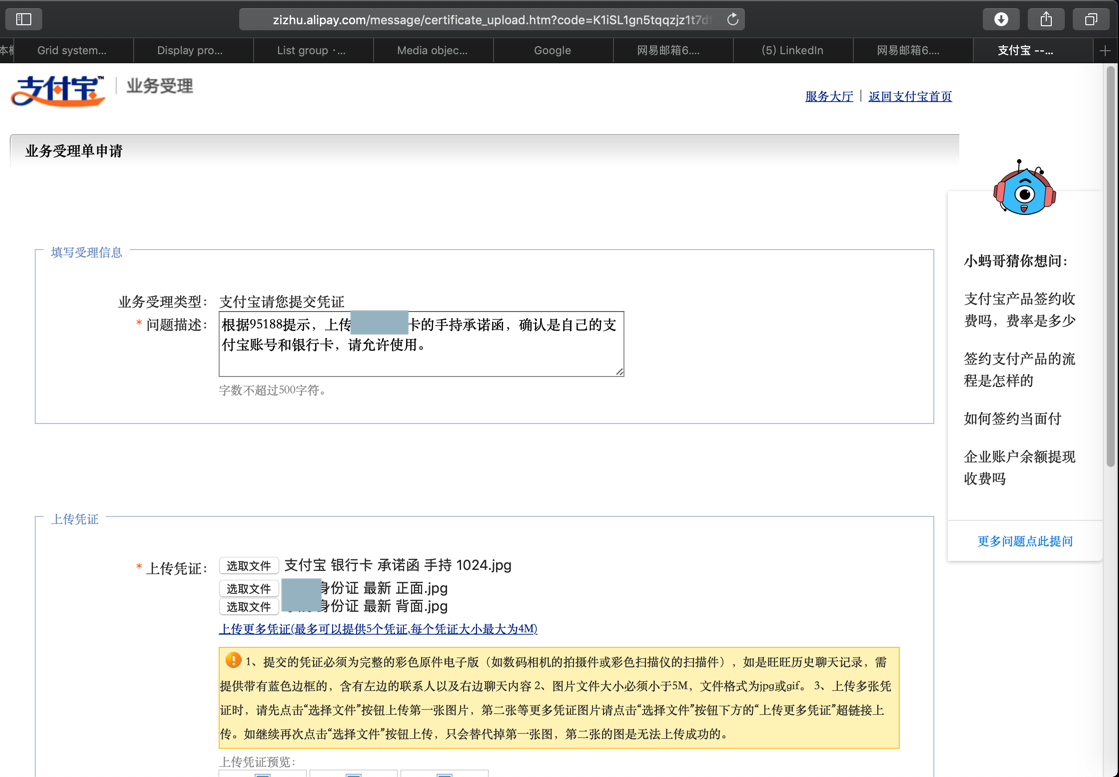Switch to the (5) LinkedIn tab
This screenshot has width=1119, height=777.
point(792,51)
